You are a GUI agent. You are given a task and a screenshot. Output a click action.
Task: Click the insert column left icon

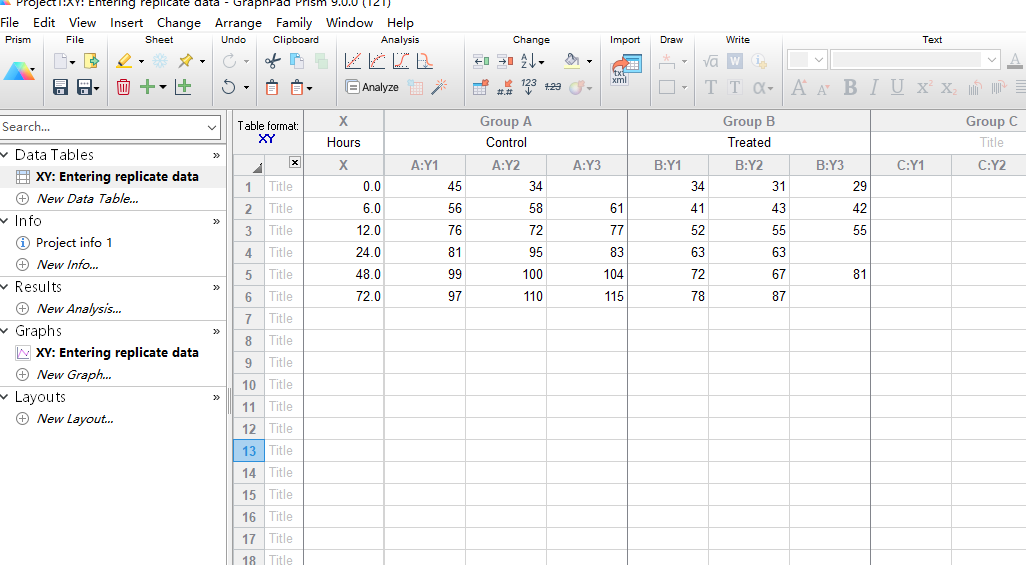481,61
